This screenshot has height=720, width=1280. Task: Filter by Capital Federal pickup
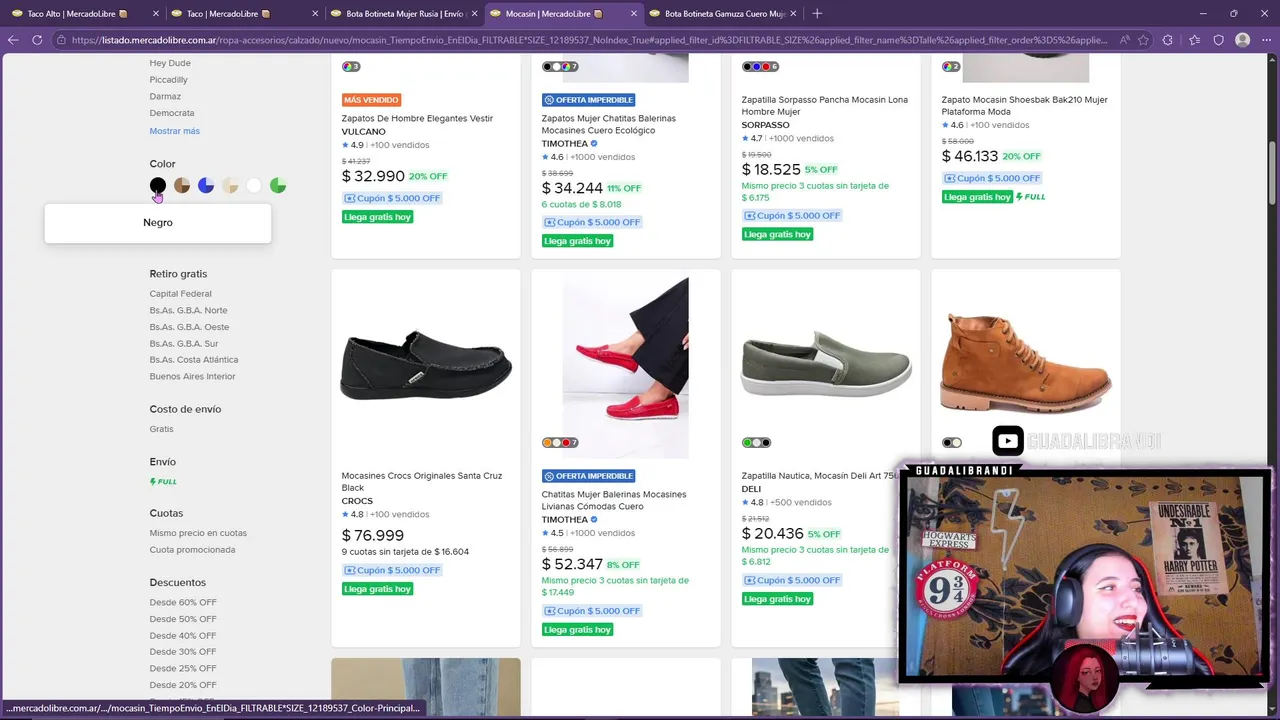click(180, 294)
